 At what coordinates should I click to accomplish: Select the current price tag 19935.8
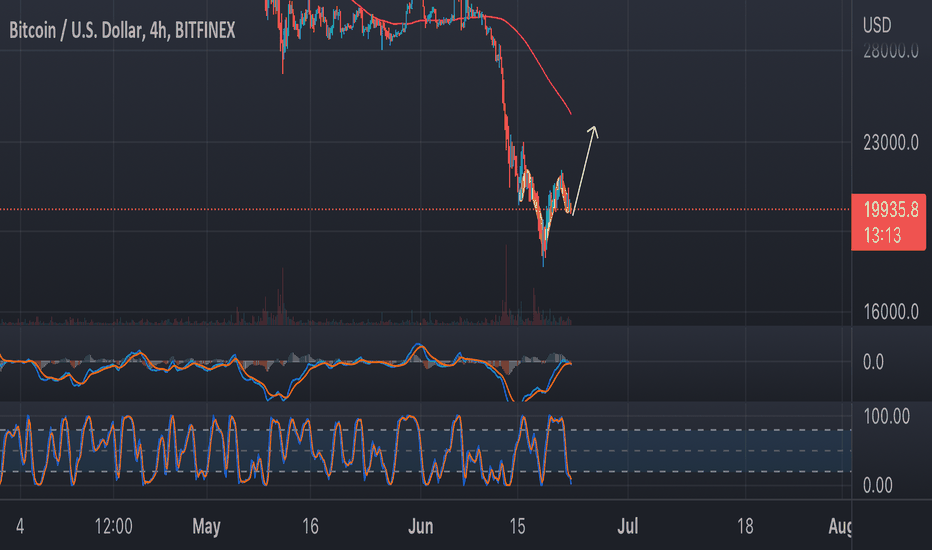point(890,210)
